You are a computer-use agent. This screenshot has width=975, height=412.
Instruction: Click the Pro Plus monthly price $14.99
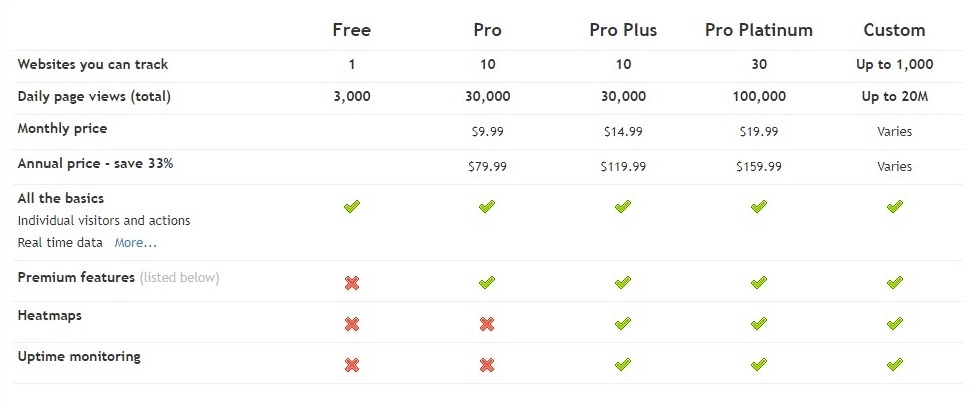(623, 131)
